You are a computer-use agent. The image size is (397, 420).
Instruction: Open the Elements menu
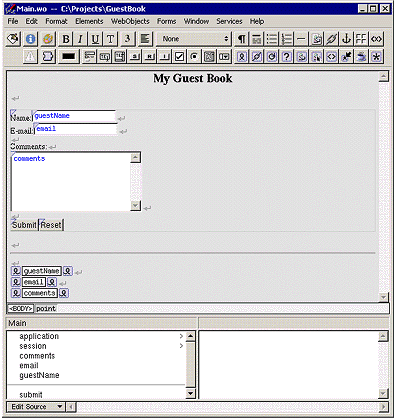[x=89, y=21]
